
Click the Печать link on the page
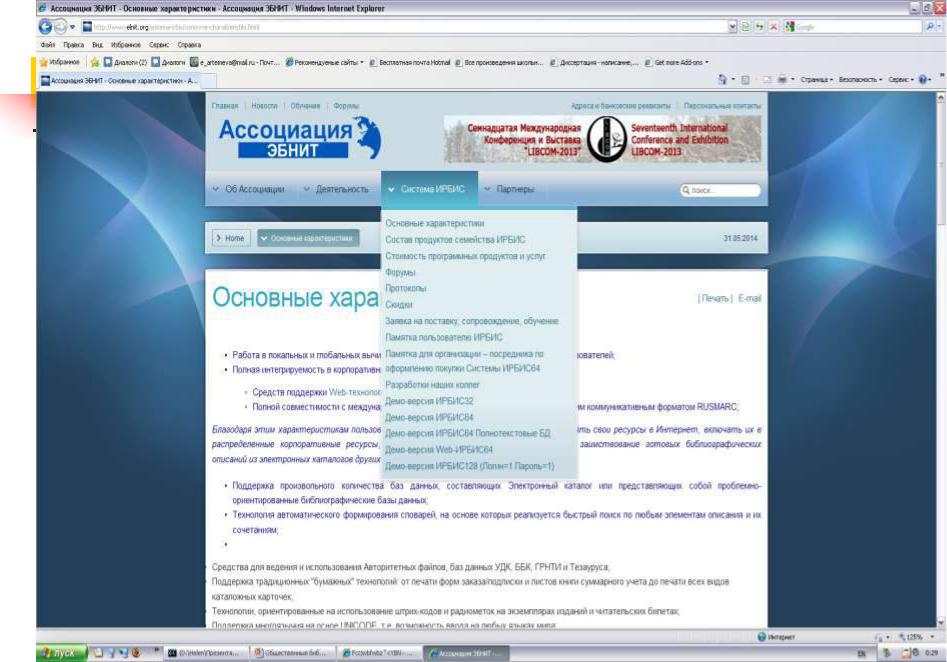point(715,298)
